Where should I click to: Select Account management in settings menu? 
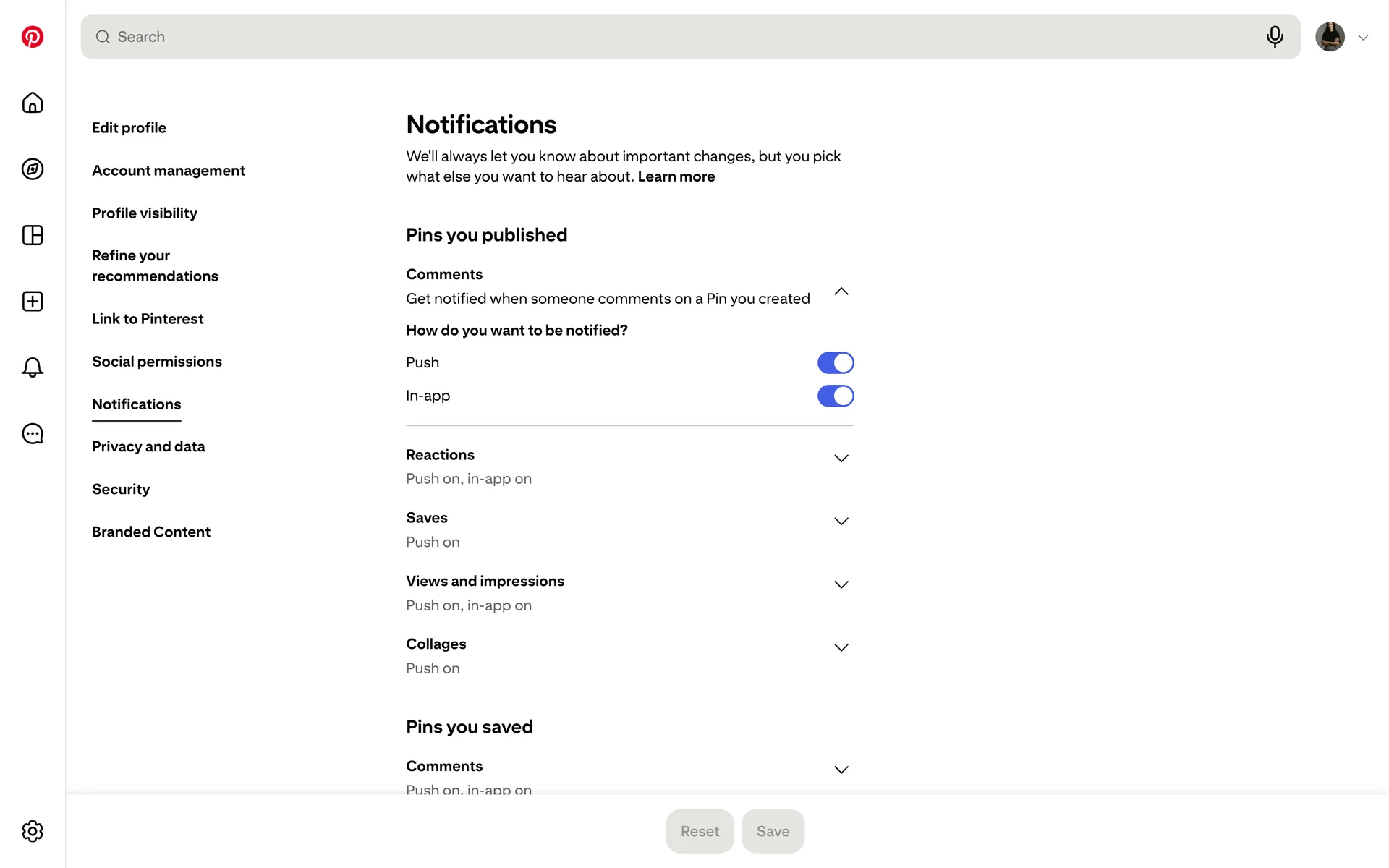pyautogui.click(x=169, y=170)
